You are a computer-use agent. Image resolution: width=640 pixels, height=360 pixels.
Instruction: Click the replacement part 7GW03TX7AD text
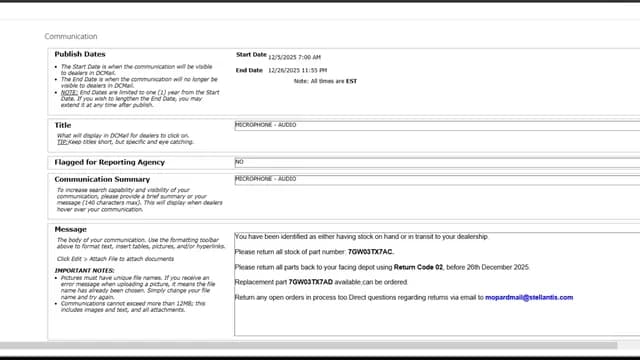[x=311, y=282]
